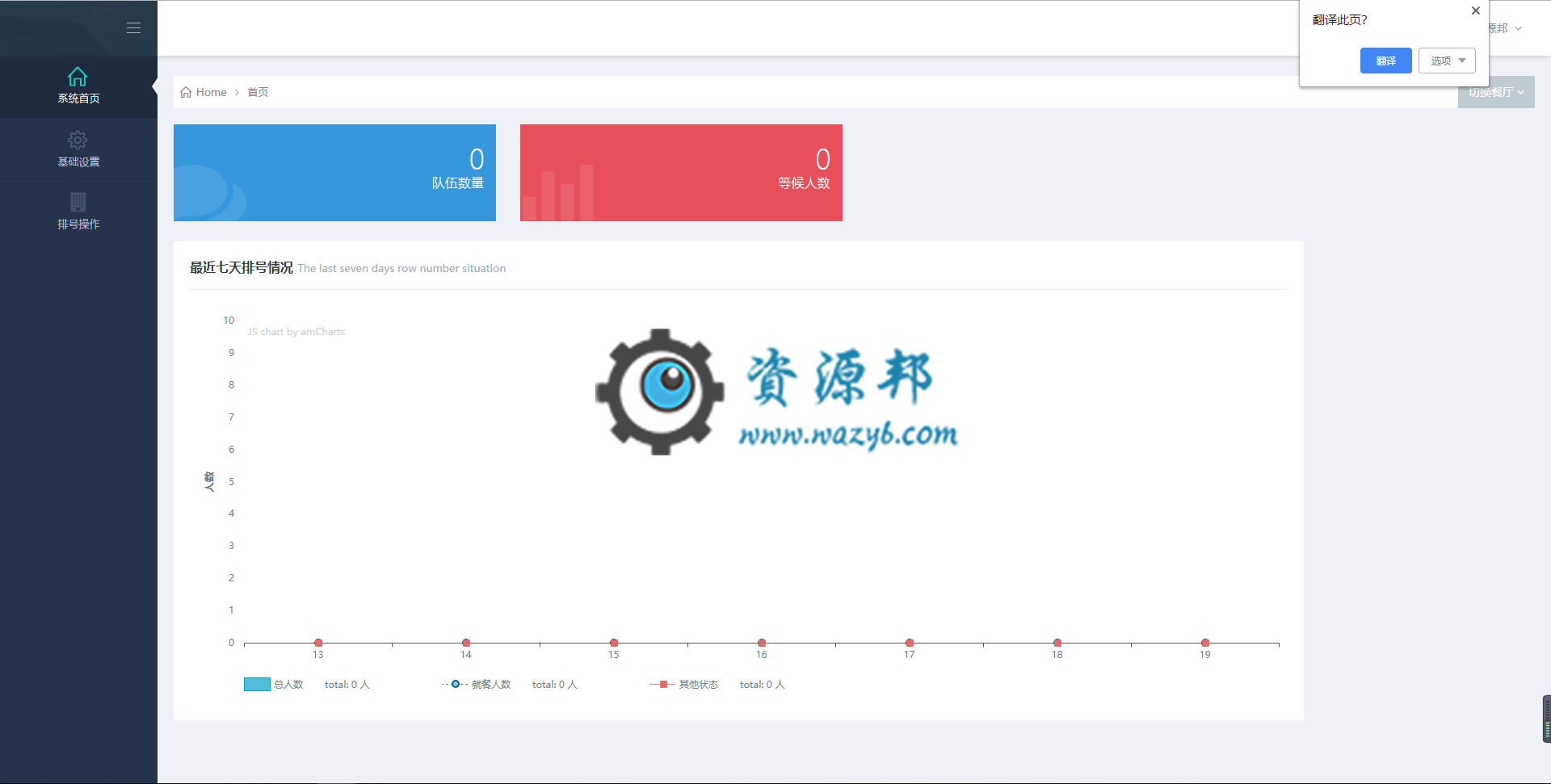Viewport: 1551px width, 784px height.
Task: Toggle the sidebar hamburger menu icon
Action: 133,28
